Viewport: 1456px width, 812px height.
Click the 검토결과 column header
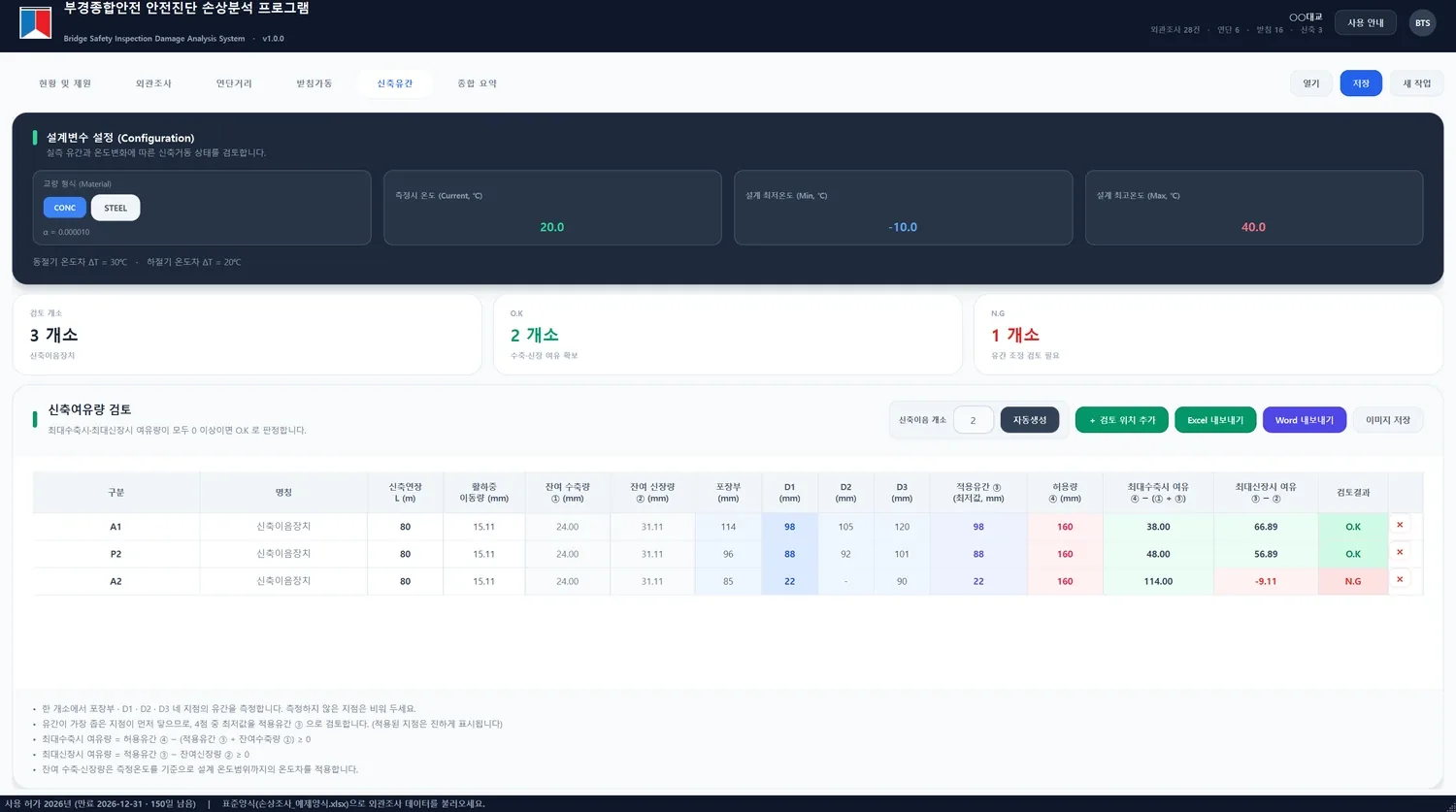pos(1353,493)
